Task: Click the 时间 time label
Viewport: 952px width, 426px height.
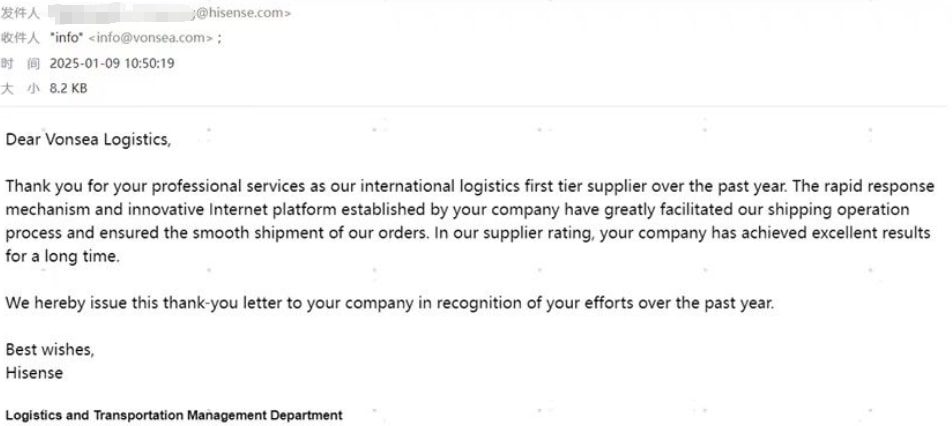Action: pos(20,63)
